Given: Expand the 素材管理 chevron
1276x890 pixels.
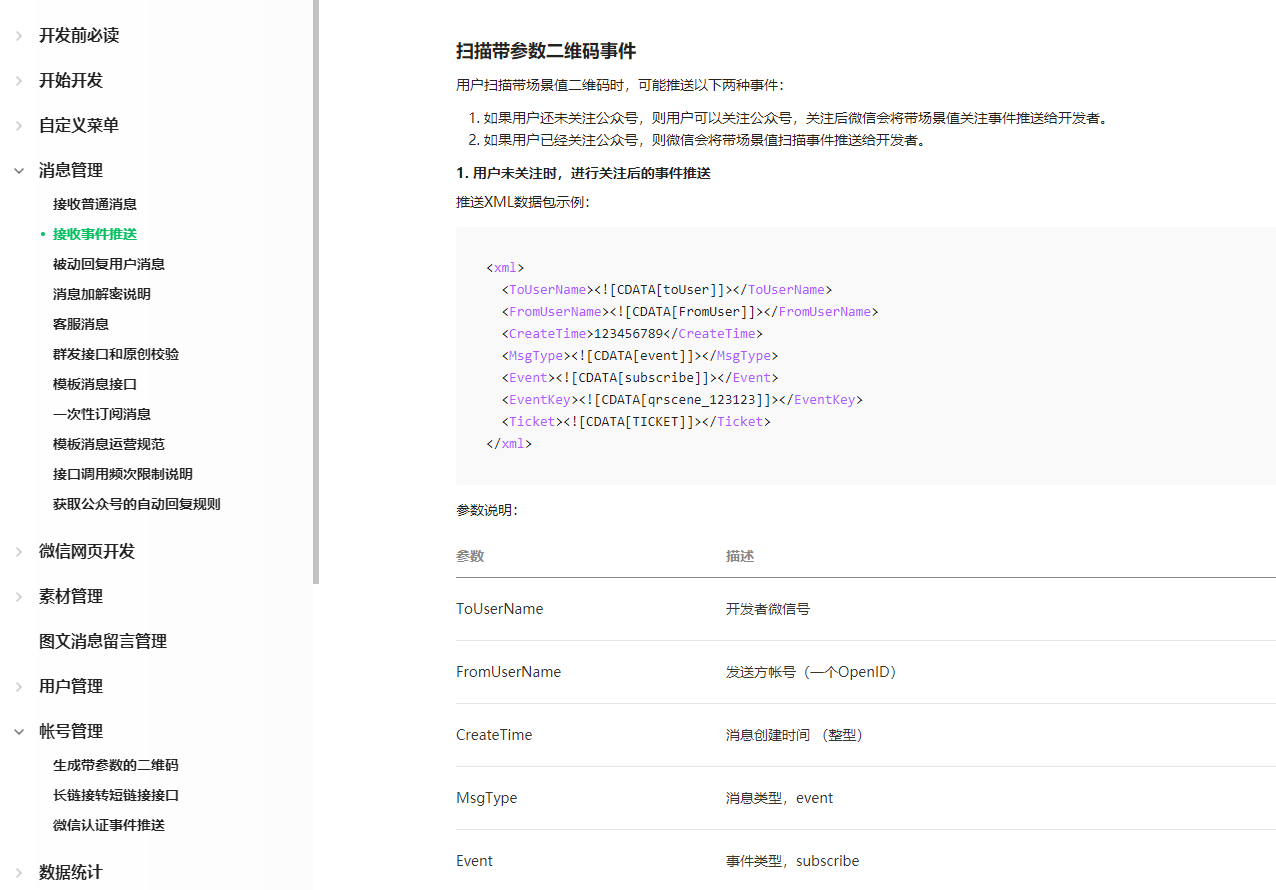Looking at the screenshot, I should coord(19,597).
